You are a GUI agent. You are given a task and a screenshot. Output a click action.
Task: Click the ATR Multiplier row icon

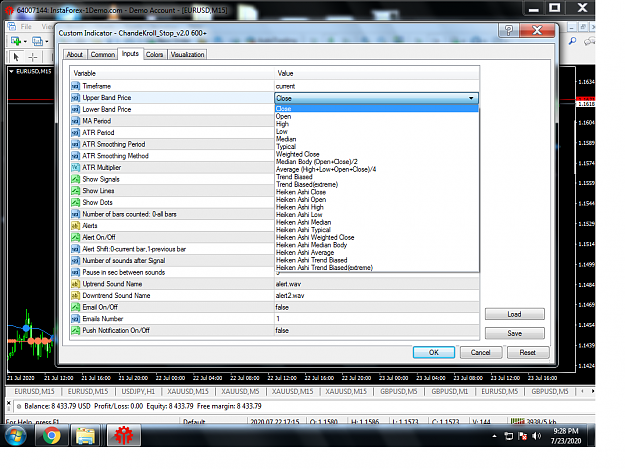[x=76, y=167]
